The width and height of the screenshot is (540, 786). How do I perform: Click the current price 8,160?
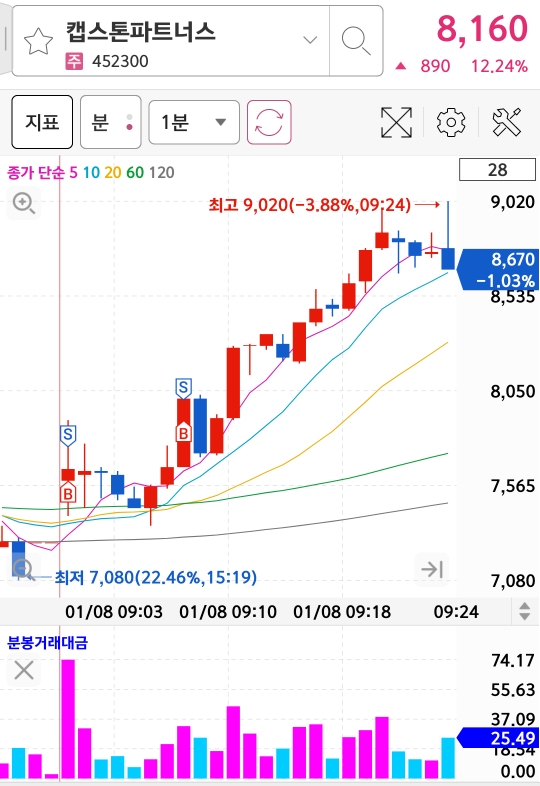(x=482, y=29)
